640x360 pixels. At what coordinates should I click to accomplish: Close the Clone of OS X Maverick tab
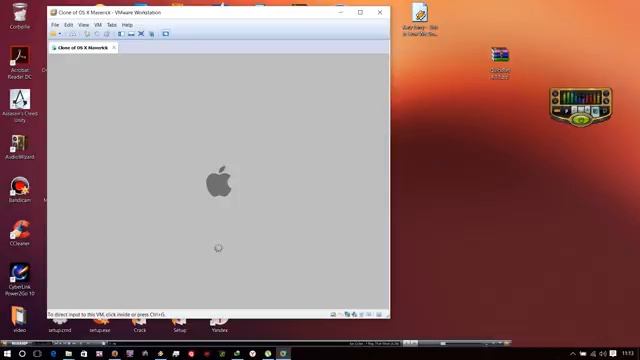point(114,48)
